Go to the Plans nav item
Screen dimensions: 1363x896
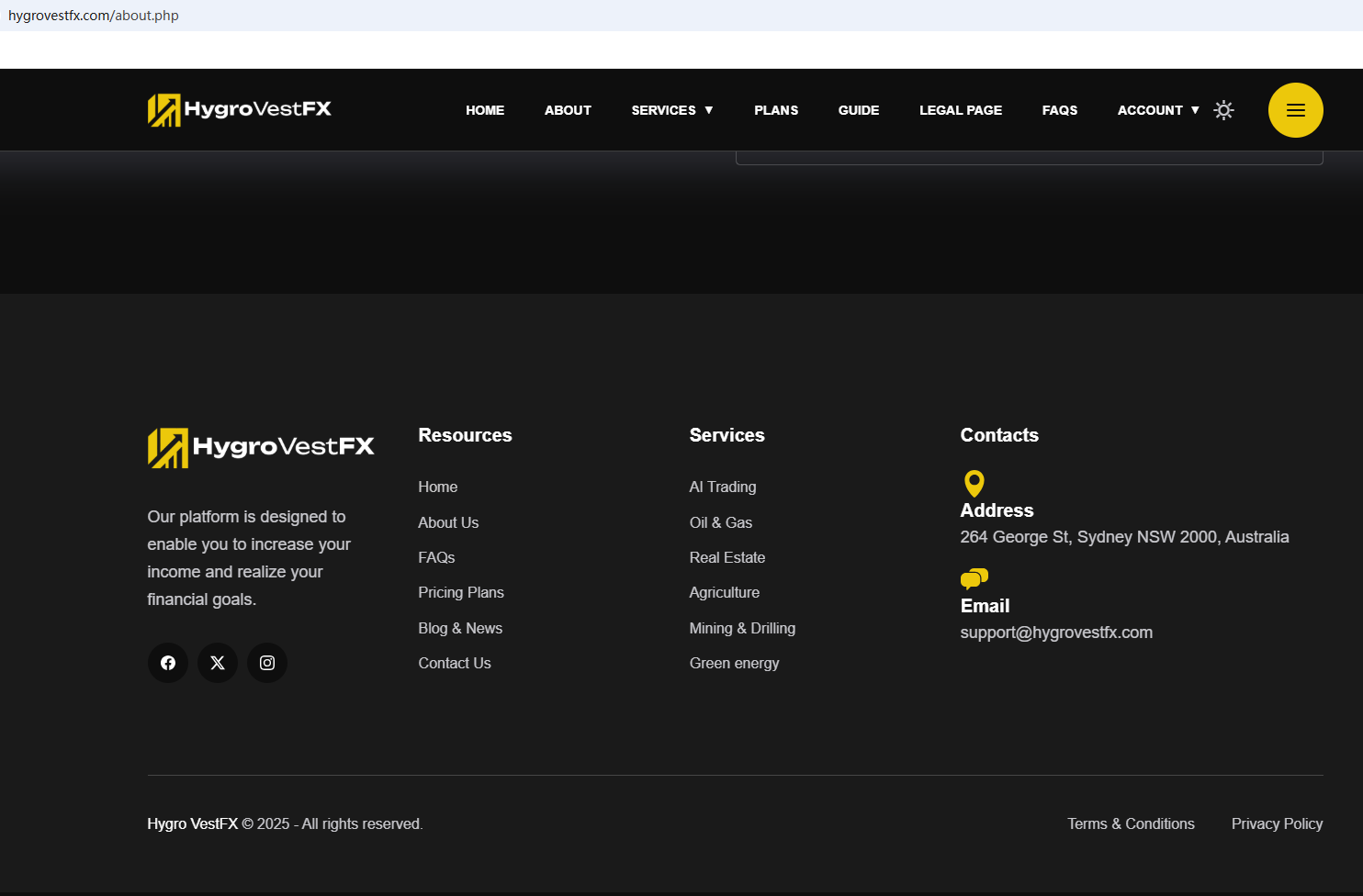776,110
